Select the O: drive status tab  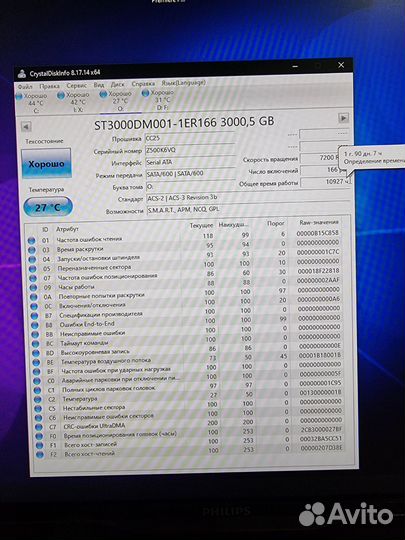point(116,101)
